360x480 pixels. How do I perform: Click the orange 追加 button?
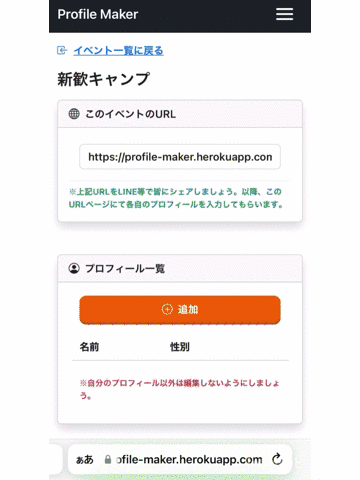tap(180, 310)
